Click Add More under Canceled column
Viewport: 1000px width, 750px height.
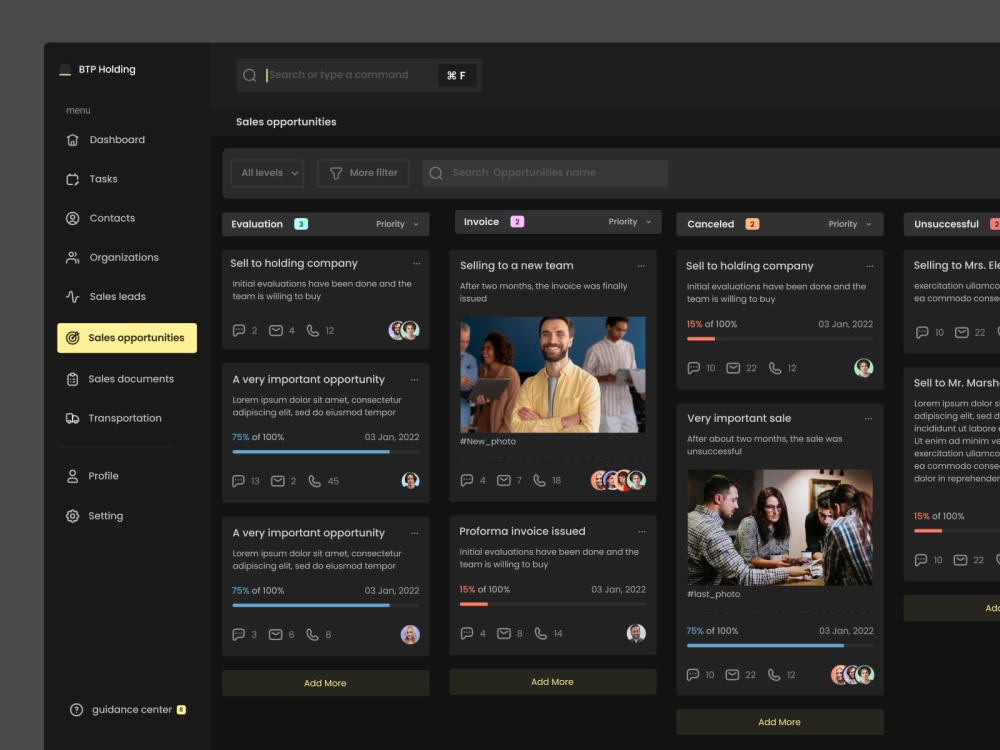click(x=779, y=722)
